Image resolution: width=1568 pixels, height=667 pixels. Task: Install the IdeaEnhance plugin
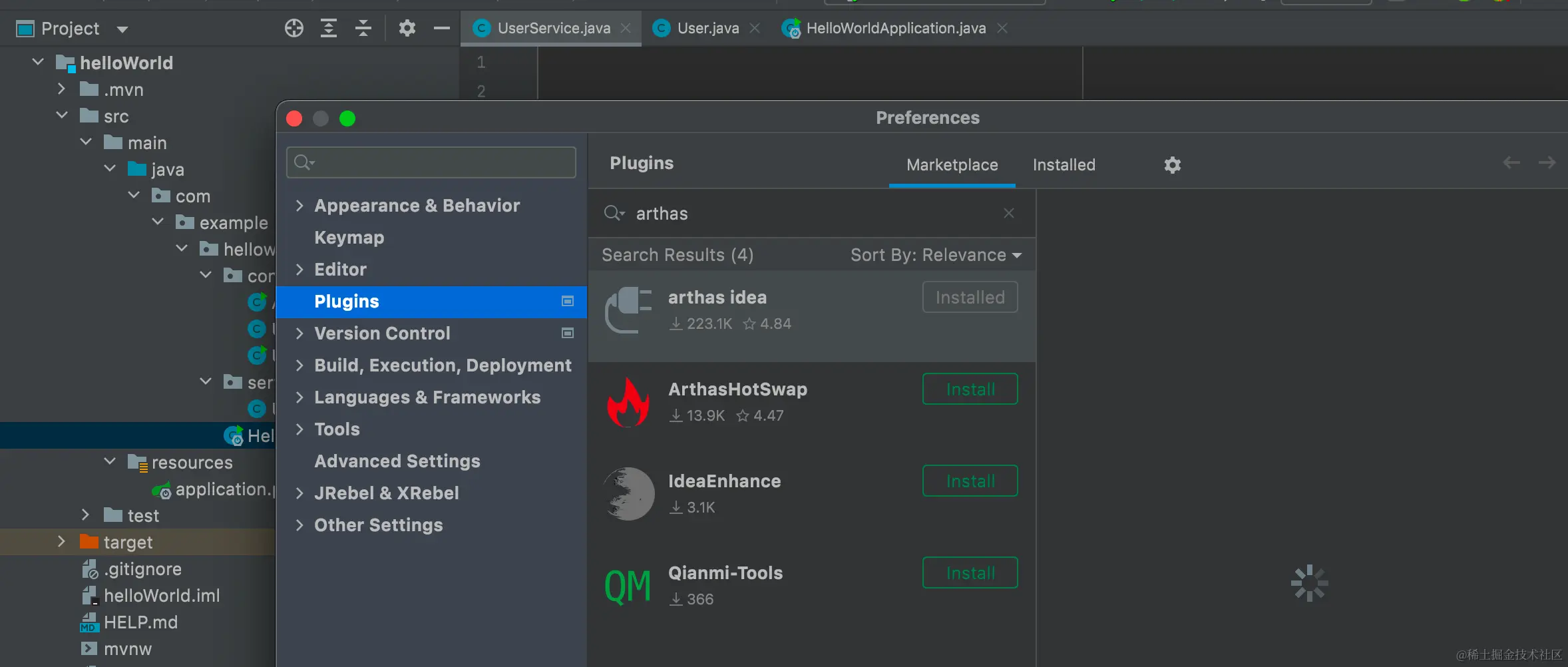point(970,481)
